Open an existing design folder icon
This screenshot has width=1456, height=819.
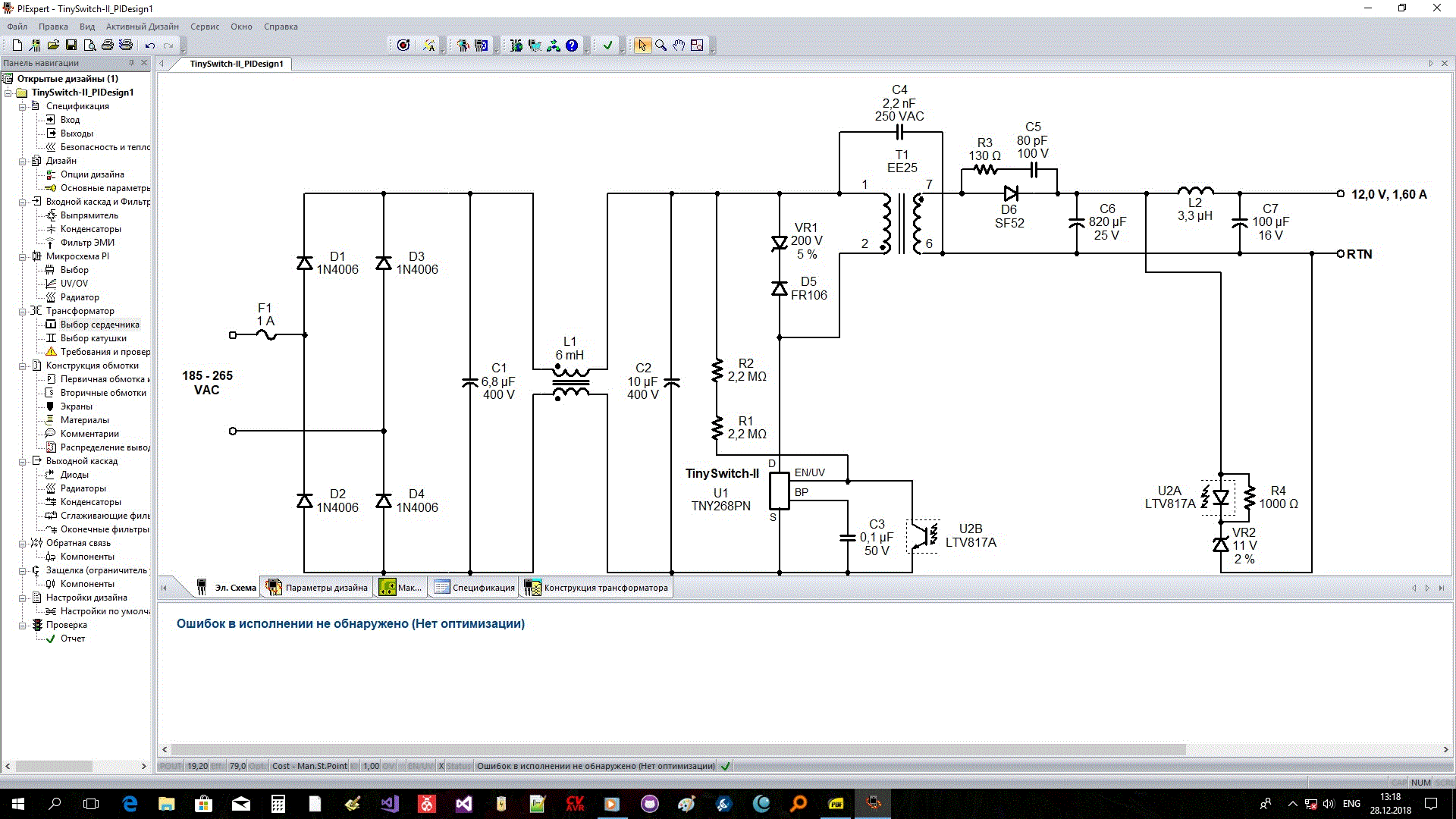coord(53,45)
